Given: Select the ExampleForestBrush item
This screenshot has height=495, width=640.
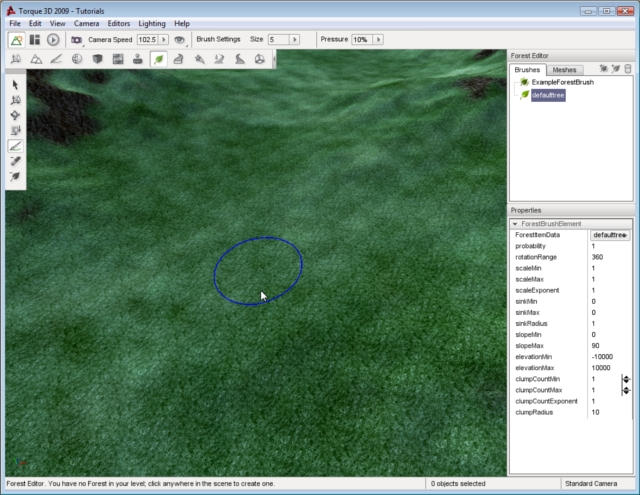Looking at the screenshot, I should (562, 82).
